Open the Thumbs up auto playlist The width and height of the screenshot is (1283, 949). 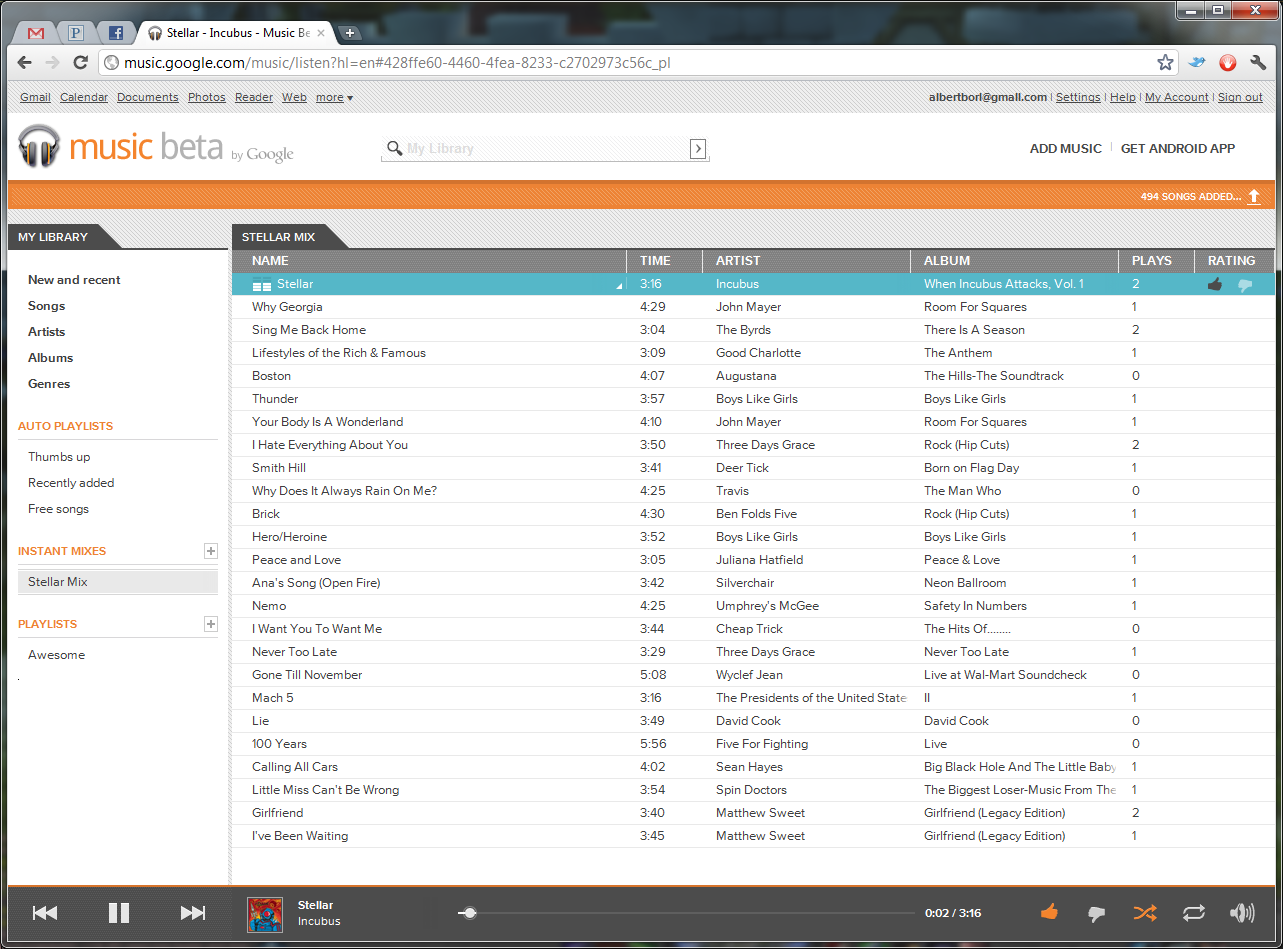point(59,457)
